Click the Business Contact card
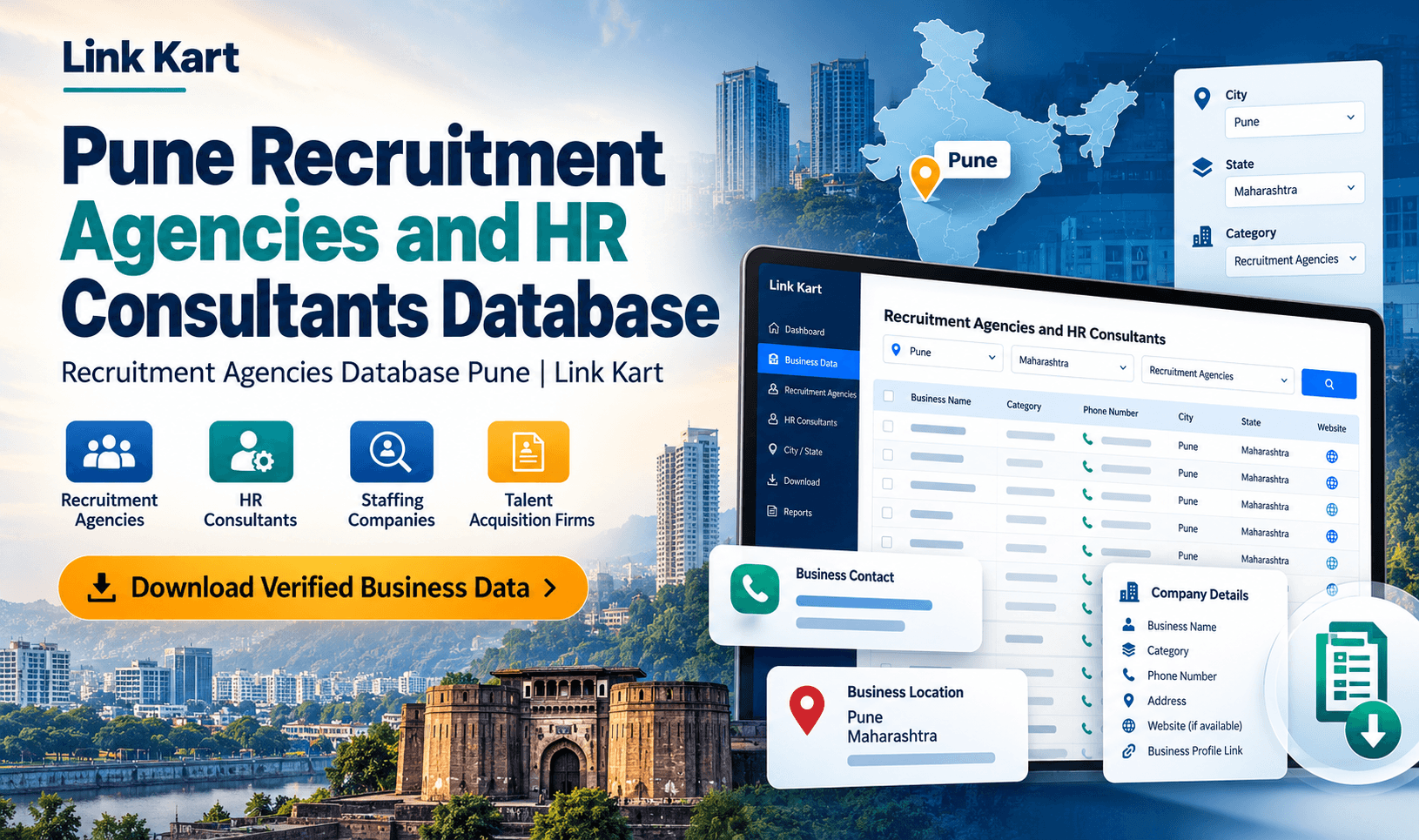This screenshot has height=840, width=1419. tap(846, 599)
